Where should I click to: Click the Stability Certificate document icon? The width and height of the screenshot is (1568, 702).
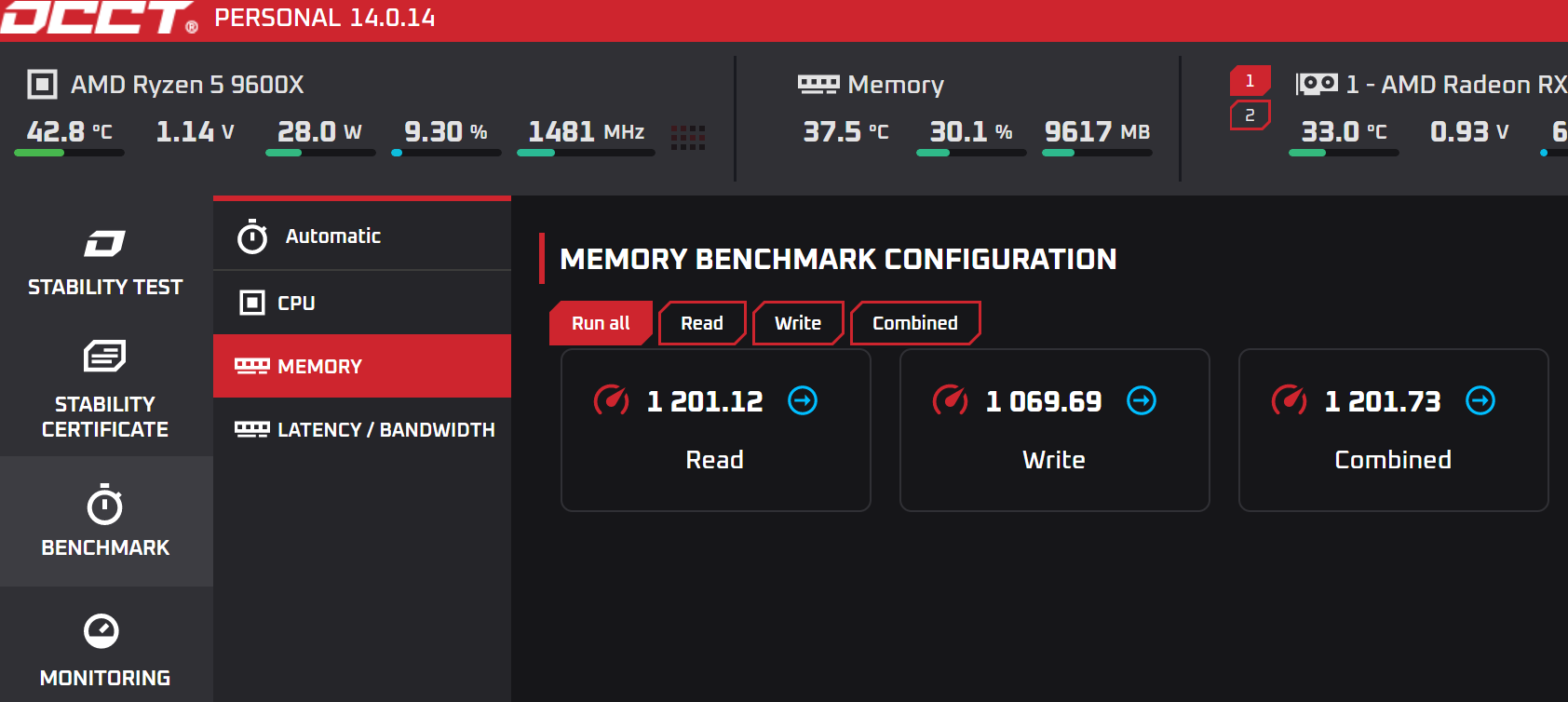(104, 356)
